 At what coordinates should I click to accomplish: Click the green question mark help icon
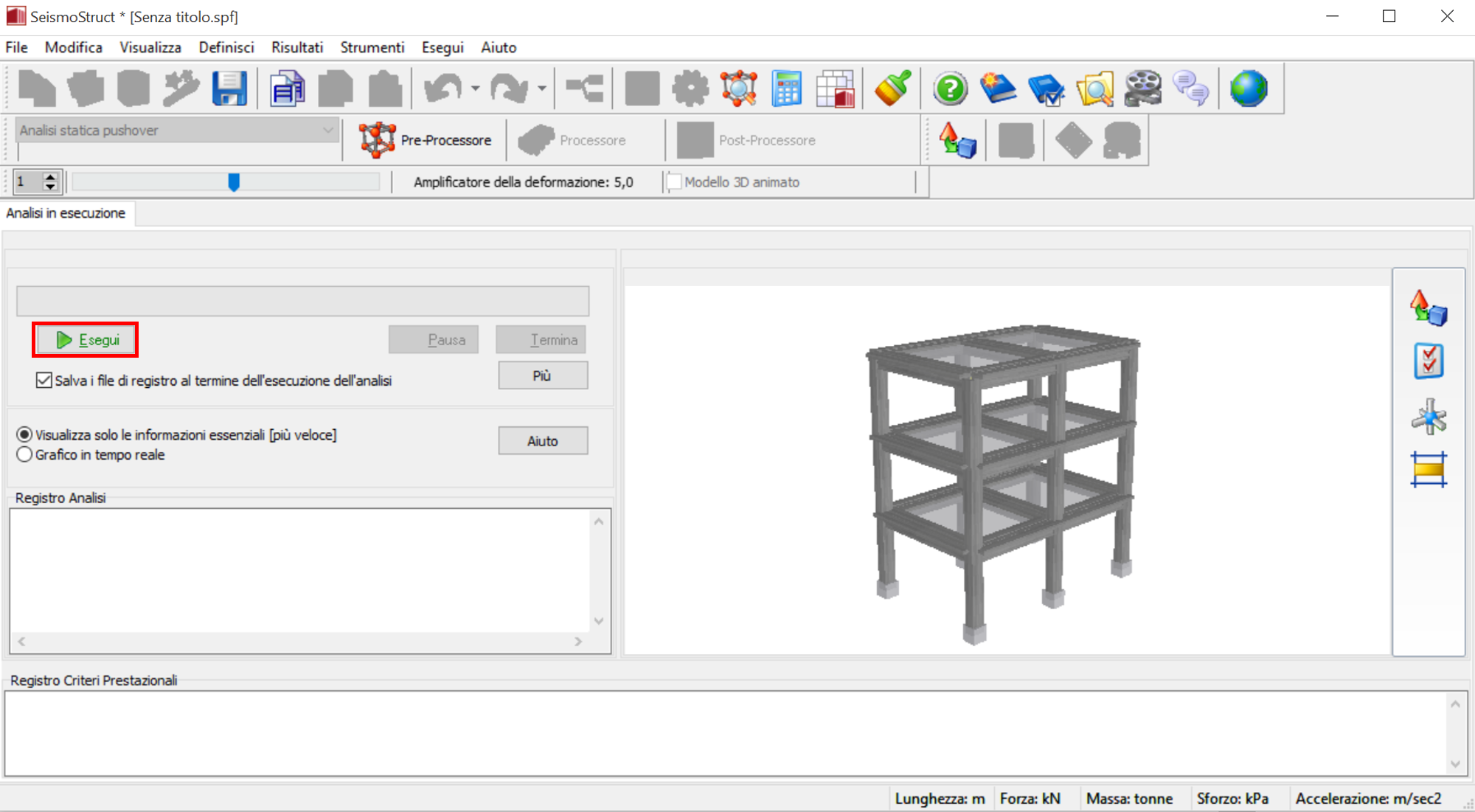coord(950,89)
